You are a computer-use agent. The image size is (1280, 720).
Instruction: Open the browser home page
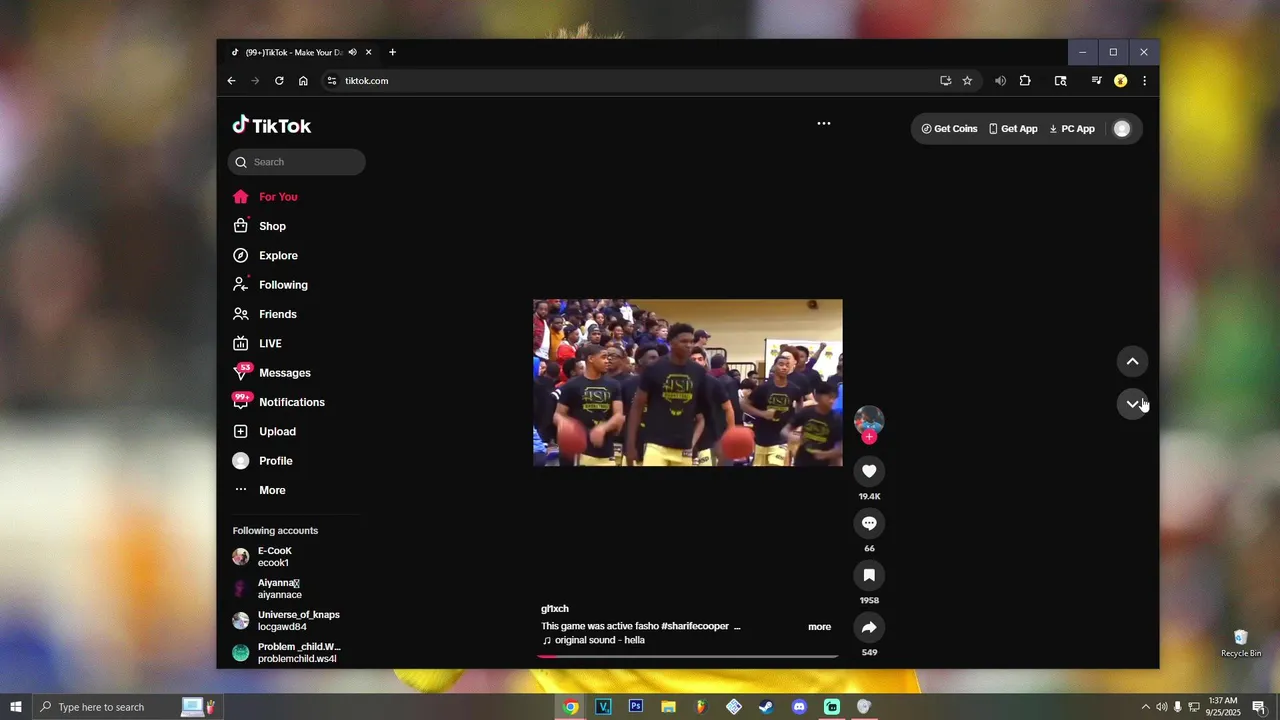pos(303,81)
